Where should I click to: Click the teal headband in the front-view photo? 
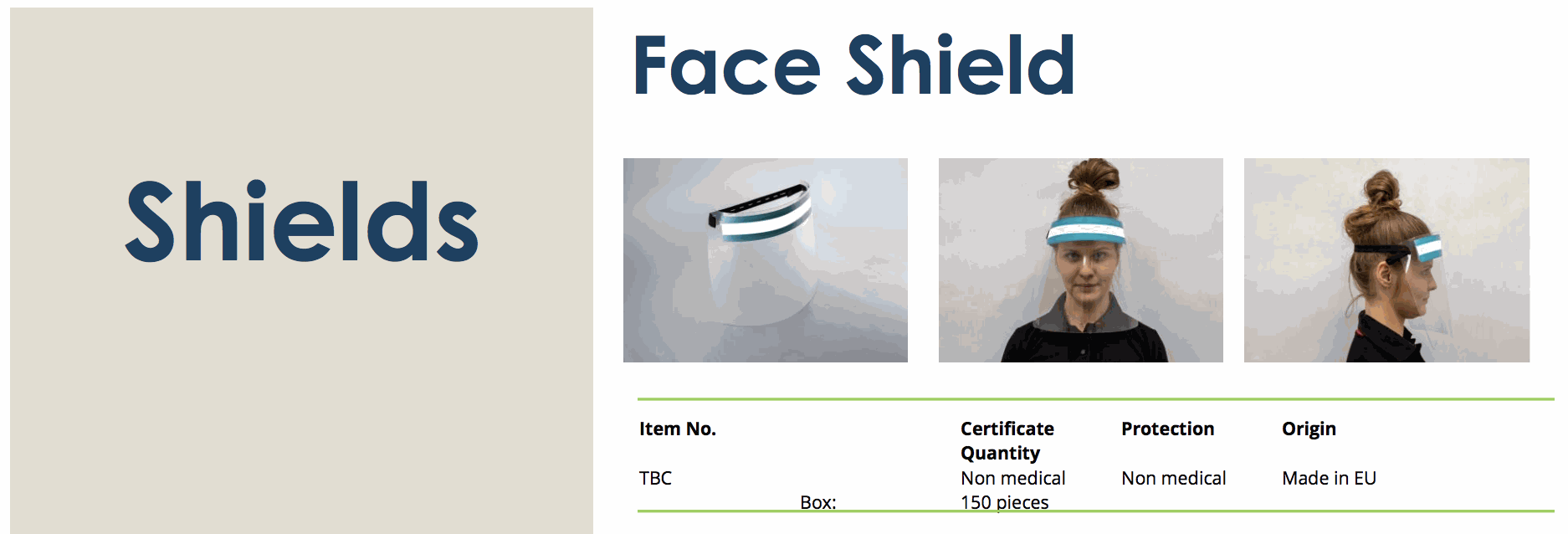click(x=1086, y=230)
